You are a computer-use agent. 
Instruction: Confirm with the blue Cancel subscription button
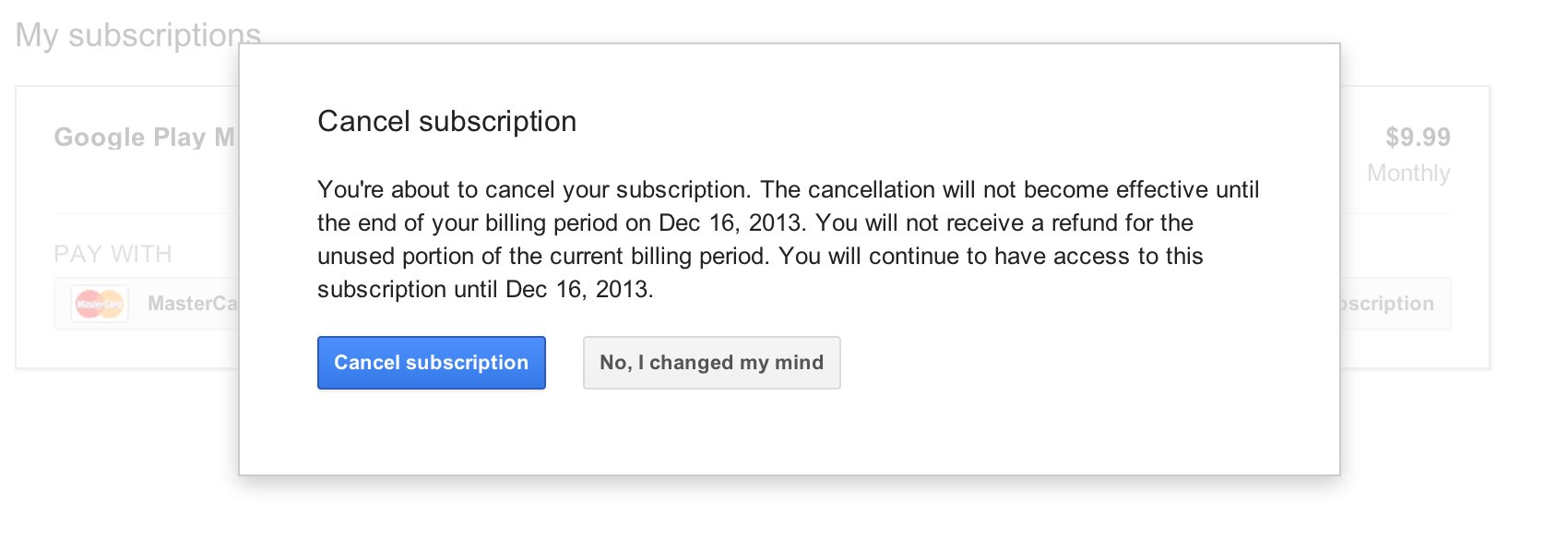pos(431,363)
